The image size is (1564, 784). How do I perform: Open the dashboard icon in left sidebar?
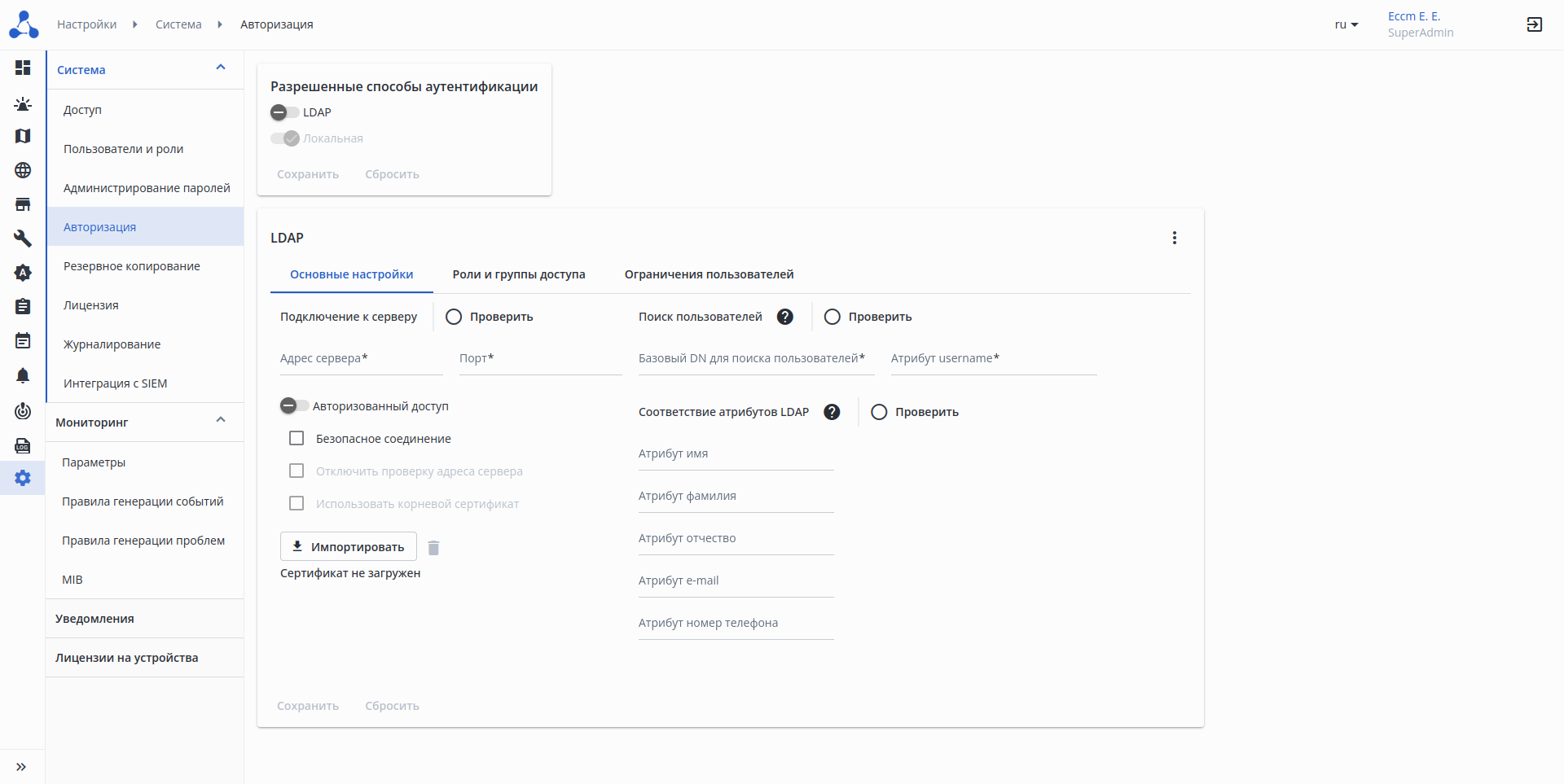pos(23,68)
